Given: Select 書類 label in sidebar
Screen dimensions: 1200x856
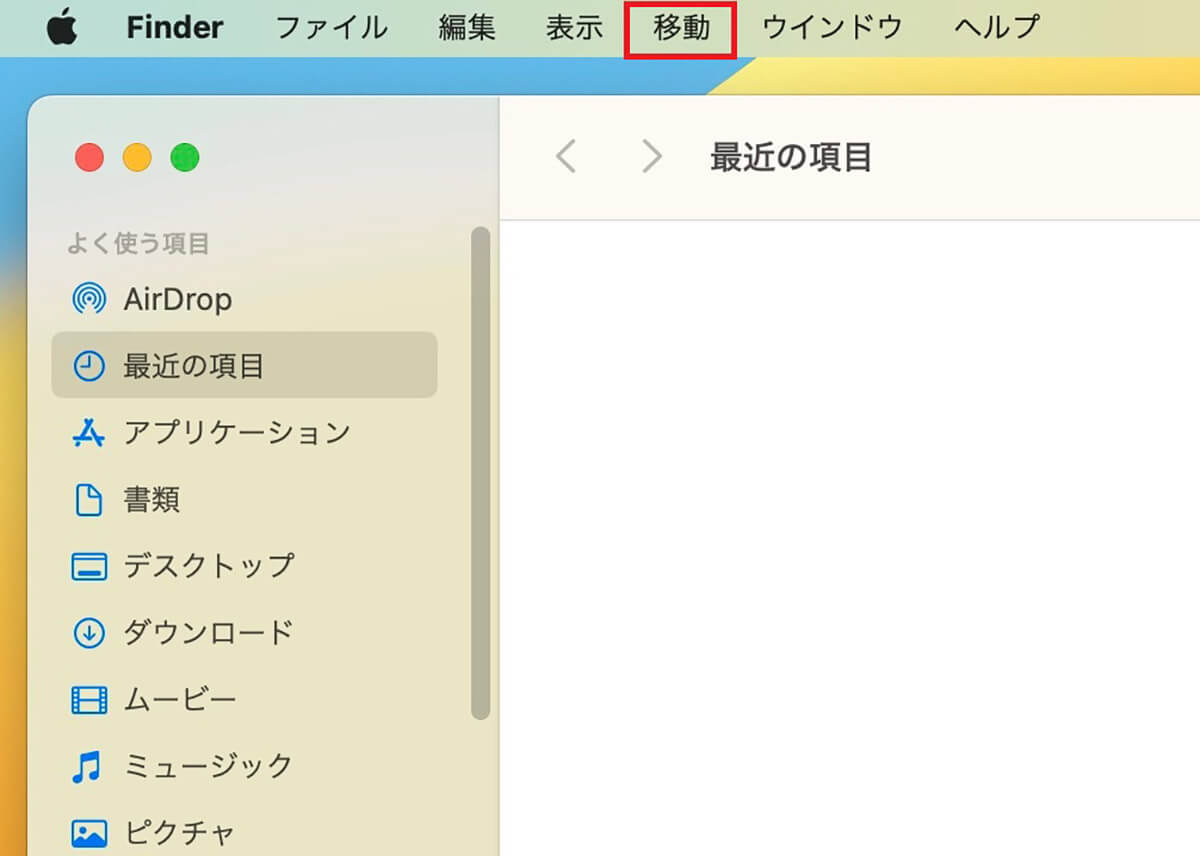Looking at the screenshot, I should tap(152, 499).
